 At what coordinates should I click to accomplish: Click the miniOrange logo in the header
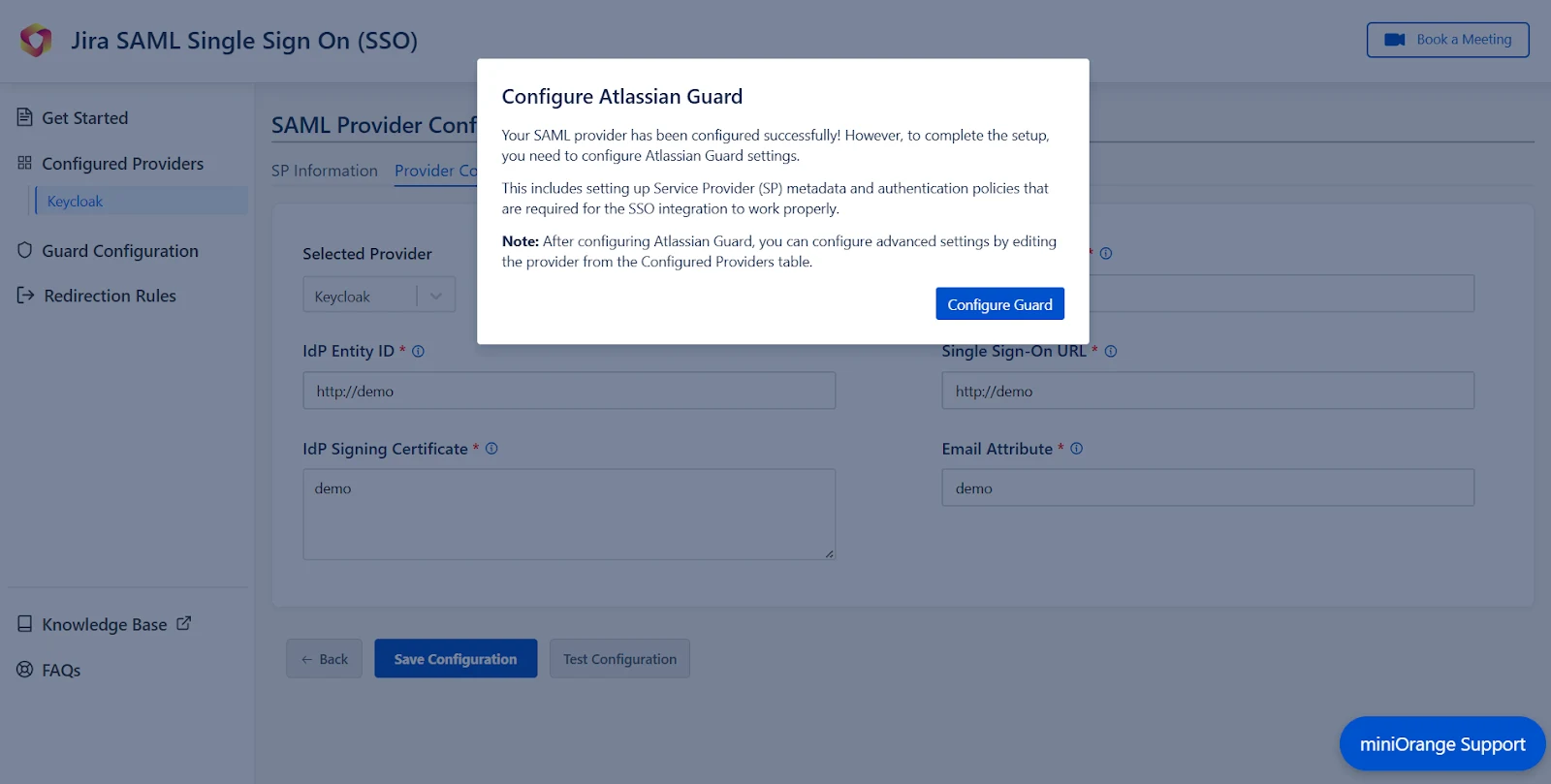35,41
